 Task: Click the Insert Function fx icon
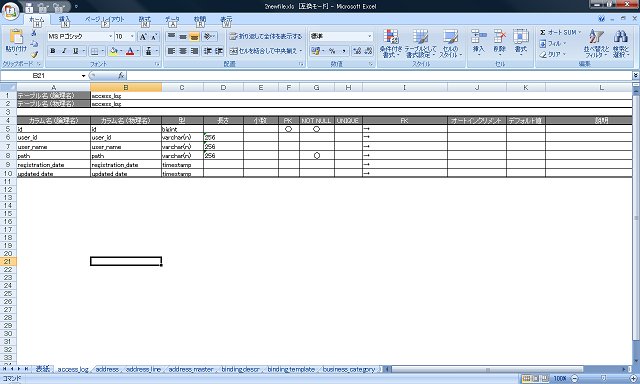121,76
